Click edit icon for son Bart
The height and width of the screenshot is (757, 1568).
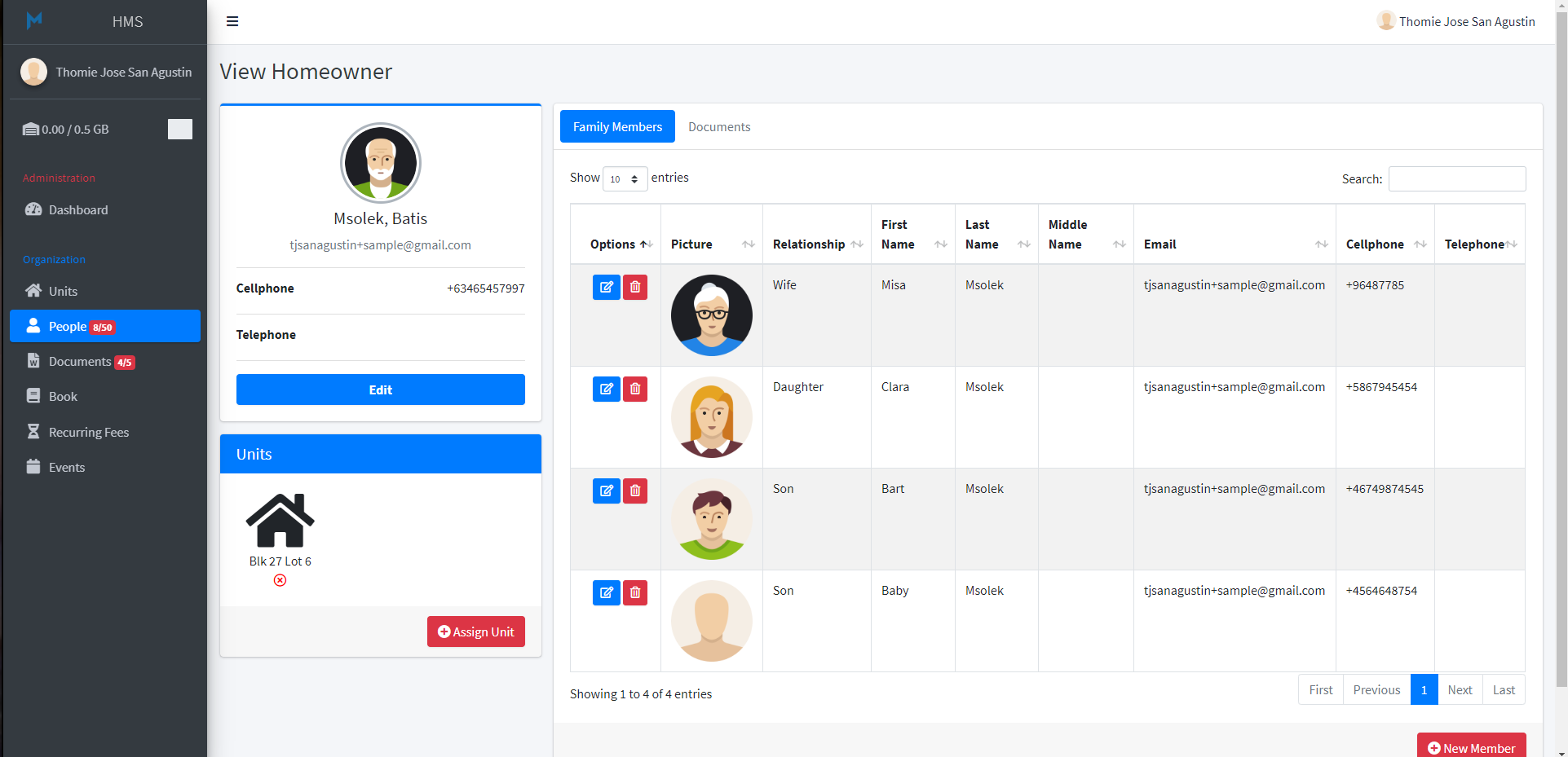606,491
